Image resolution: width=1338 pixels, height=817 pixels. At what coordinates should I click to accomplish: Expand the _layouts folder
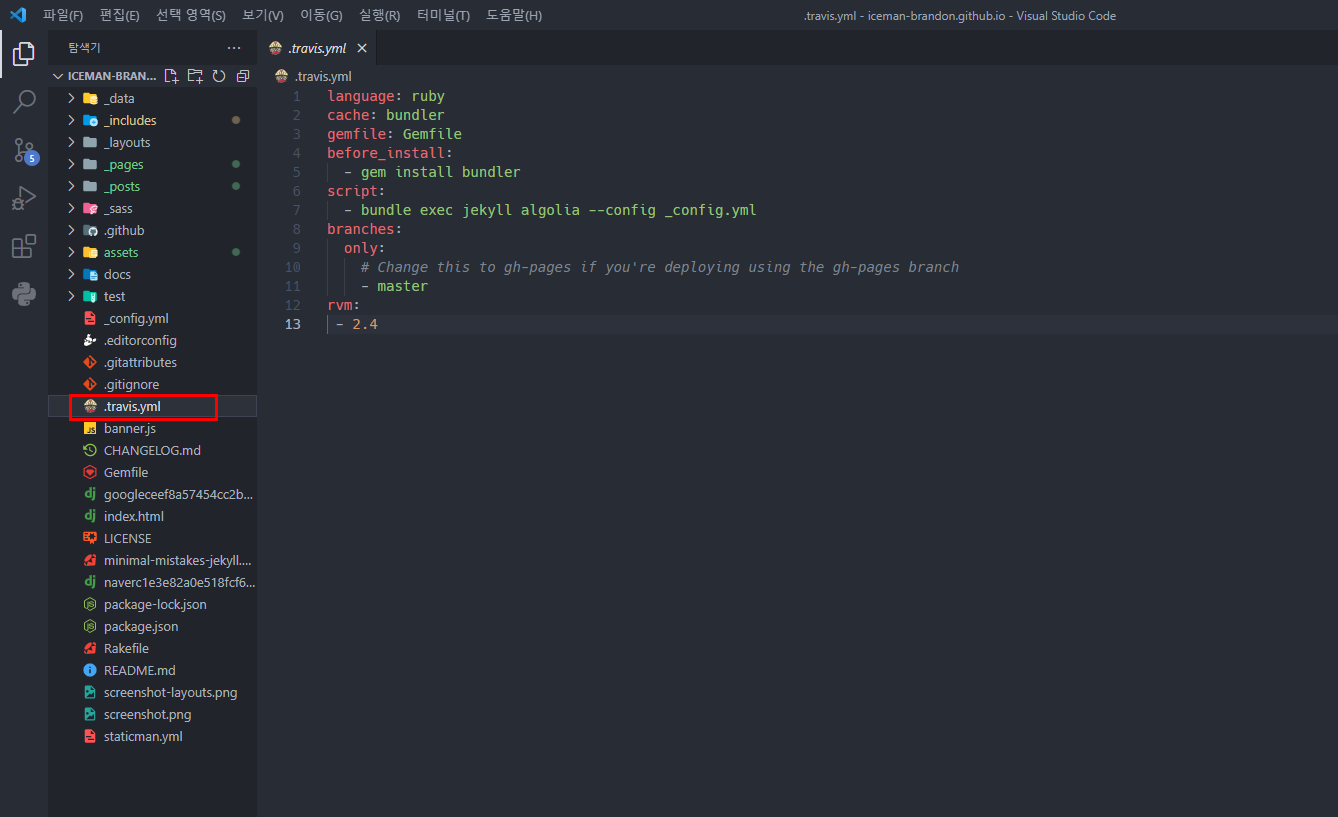71,142
